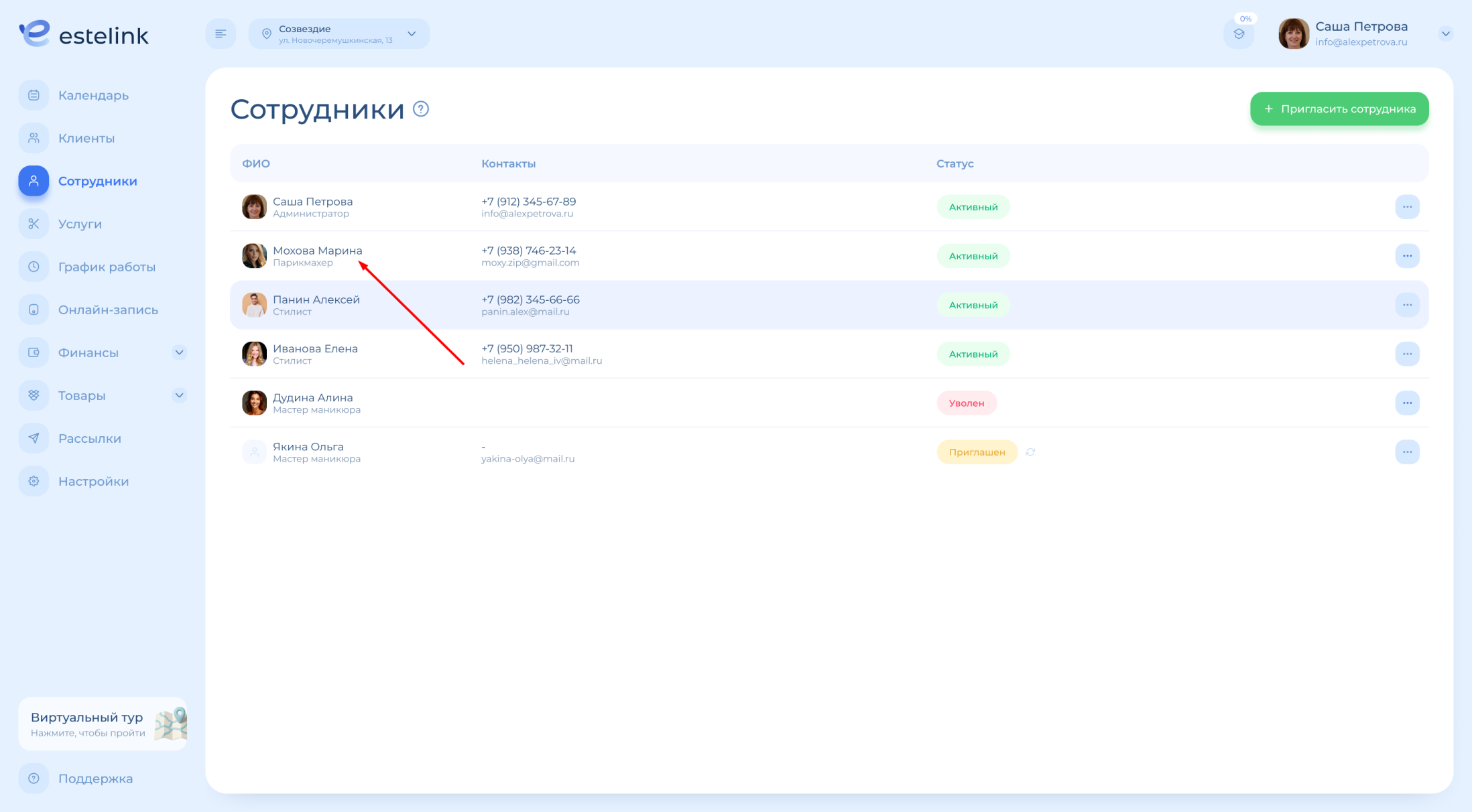
Task: Open three-dots menu for Мохова Марина
Action: tap(1407, 256)
